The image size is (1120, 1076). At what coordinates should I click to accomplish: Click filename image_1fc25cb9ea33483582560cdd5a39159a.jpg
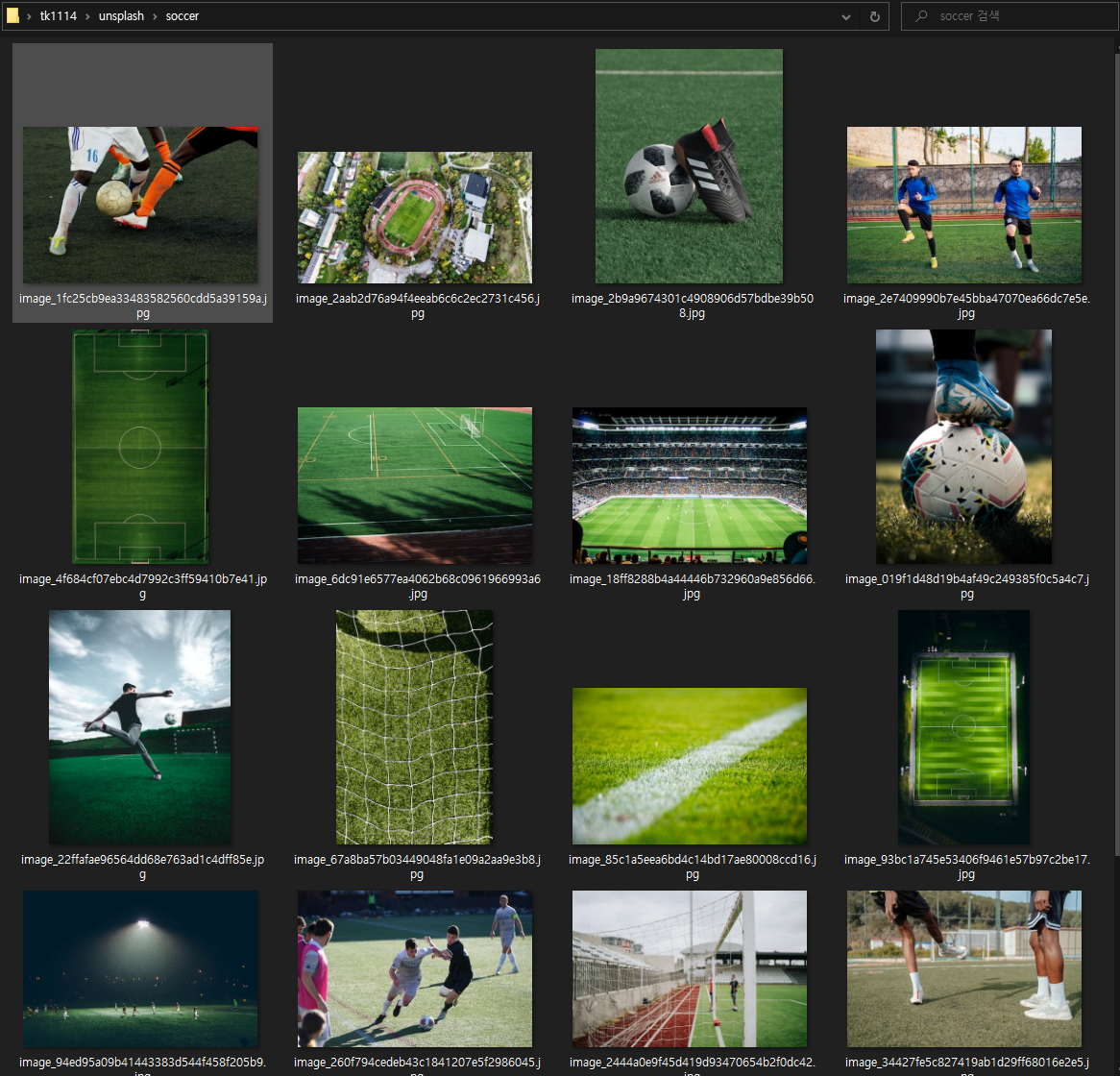coord(143,306)
